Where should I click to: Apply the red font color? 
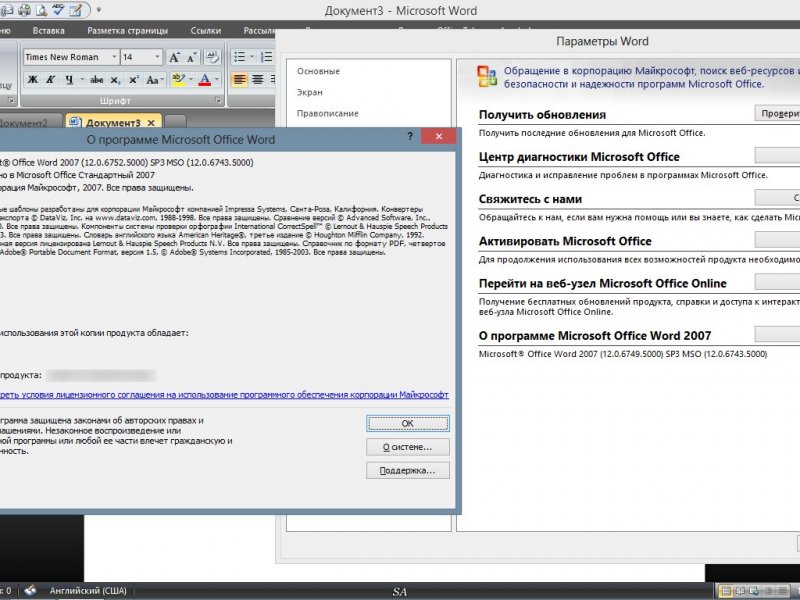pyautogui.click(x=205, y=80)
